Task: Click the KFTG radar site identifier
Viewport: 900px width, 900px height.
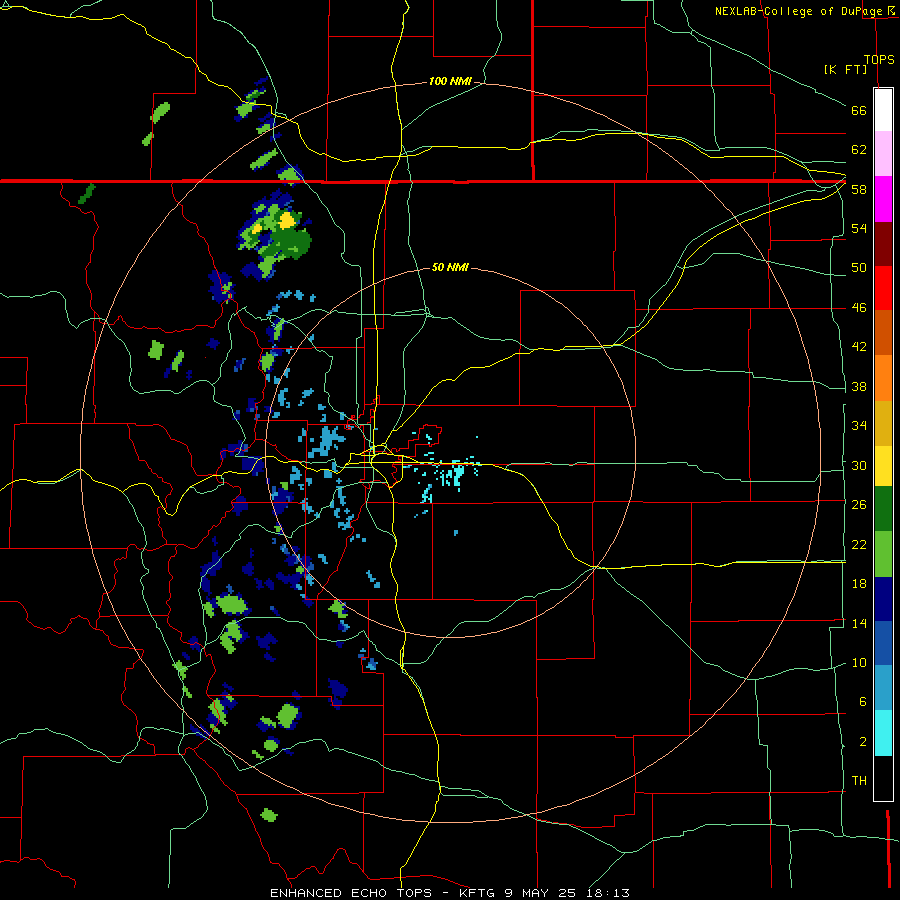Action: 476,893
